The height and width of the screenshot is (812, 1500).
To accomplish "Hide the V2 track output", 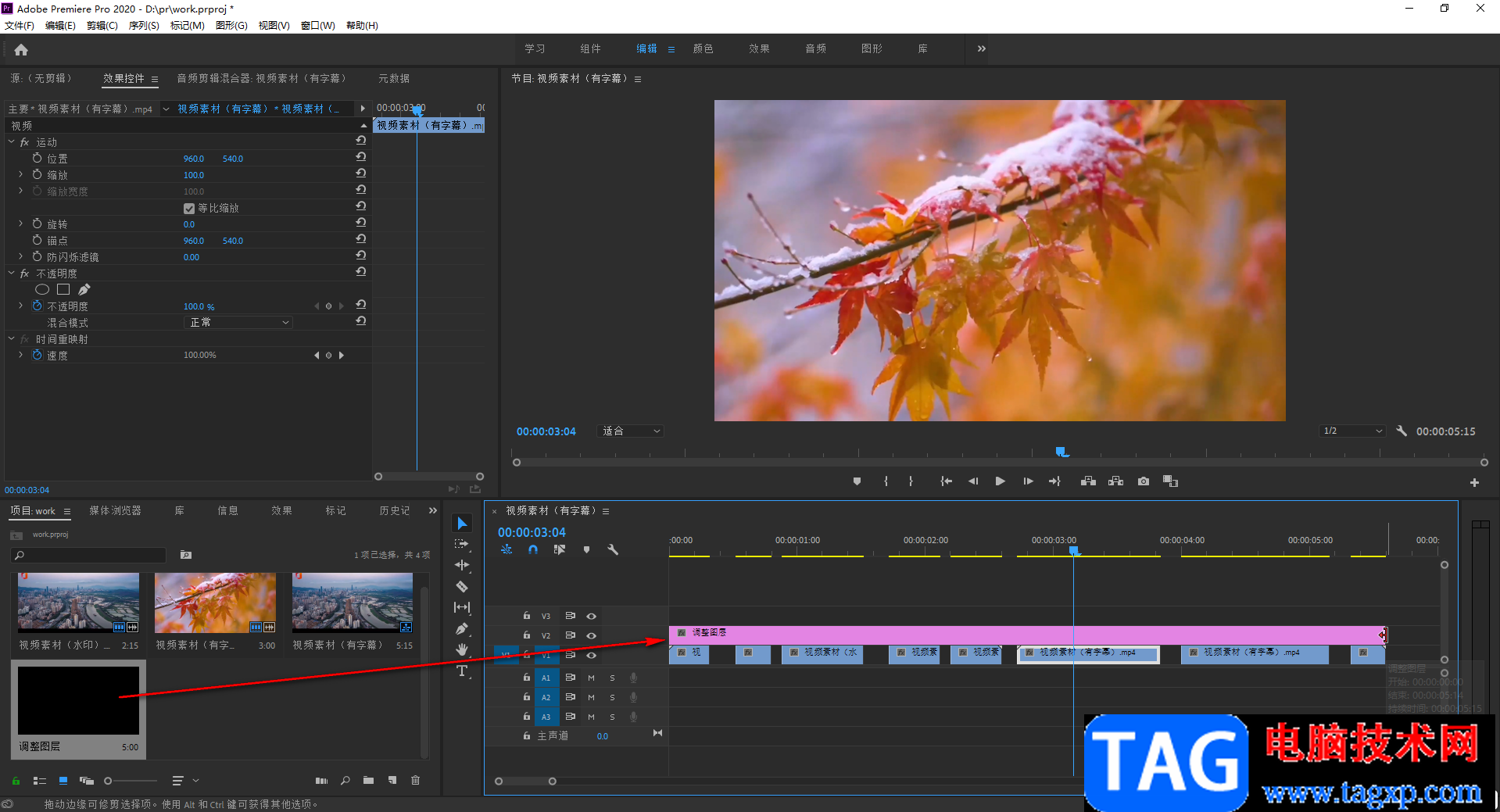I will point(592,635).
